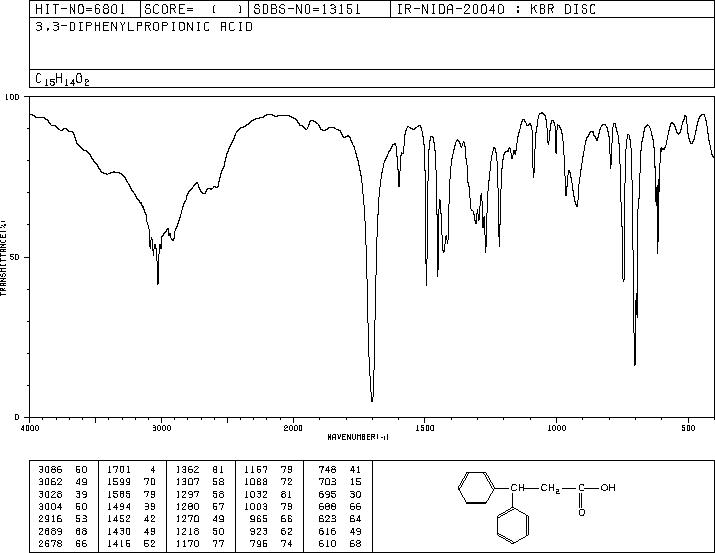Select peak table entry 1452
Image resolution: width=715 pixels, height=553 pixels.
[x=131, y=519]
